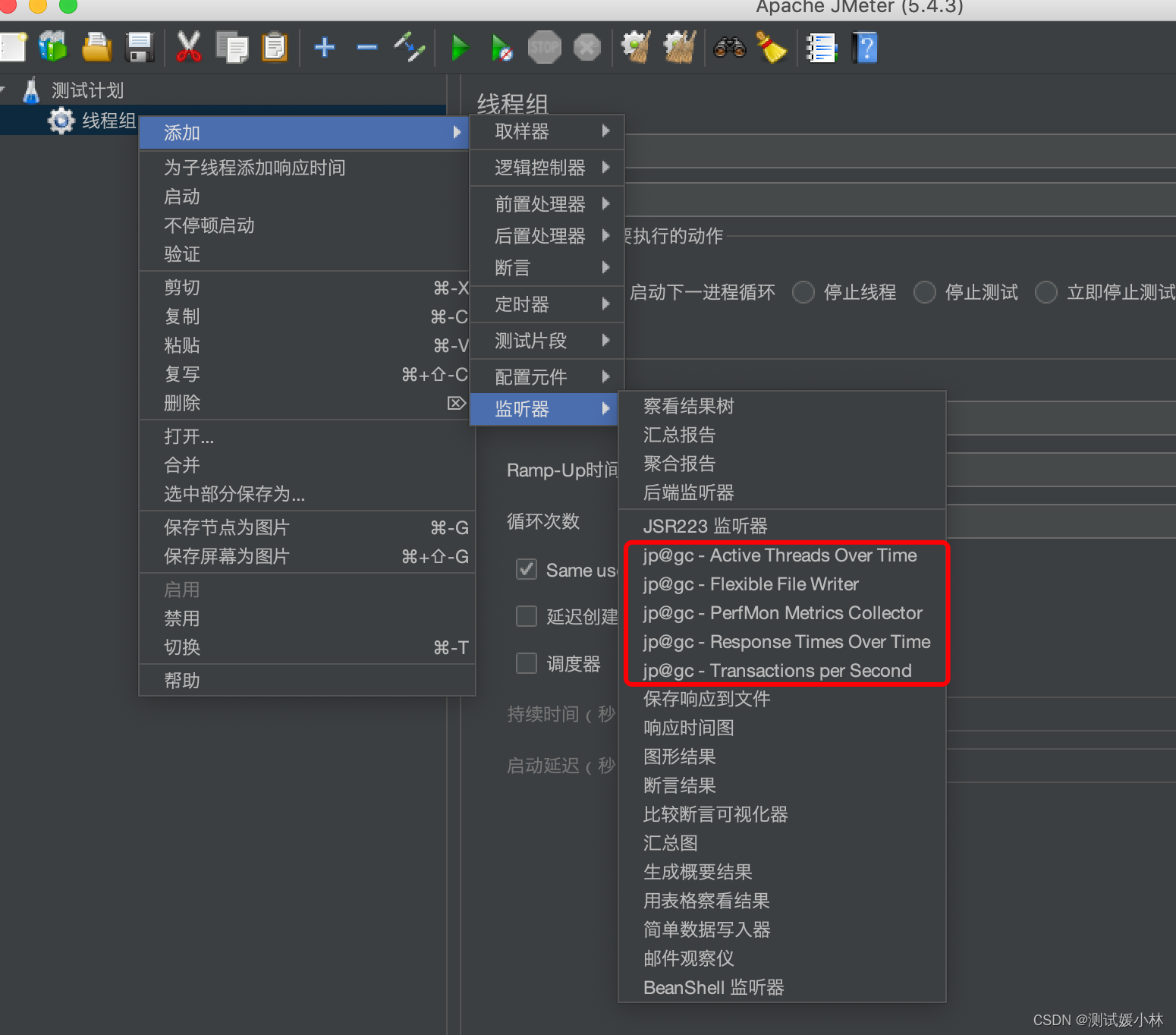
Task: Open the Templates icon in toolbar
Action: click(53, 47)
